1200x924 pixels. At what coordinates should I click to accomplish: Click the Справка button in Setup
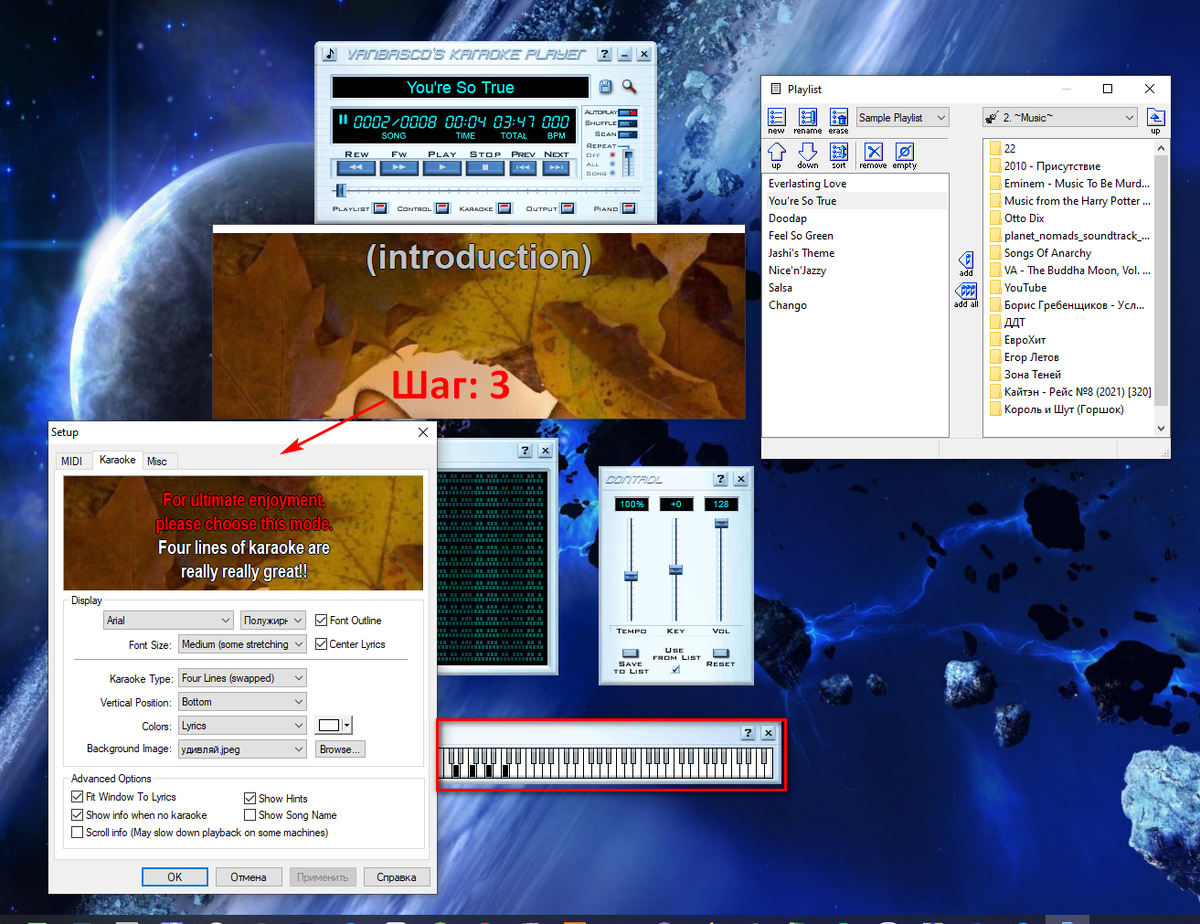click(397, 877)
